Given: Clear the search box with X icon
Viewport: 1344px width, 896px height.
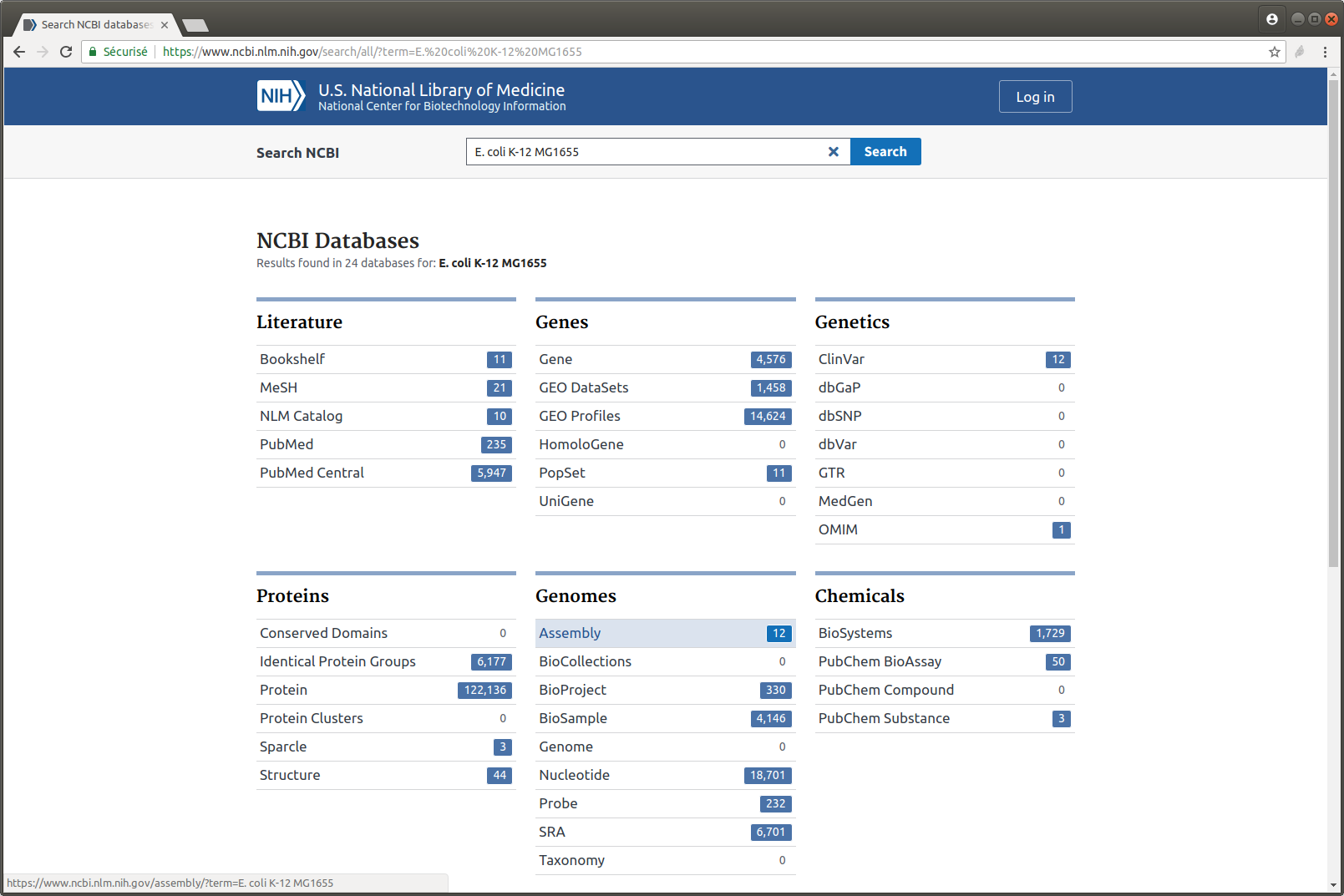Looking at the screenshot, I should click(833, 152).
